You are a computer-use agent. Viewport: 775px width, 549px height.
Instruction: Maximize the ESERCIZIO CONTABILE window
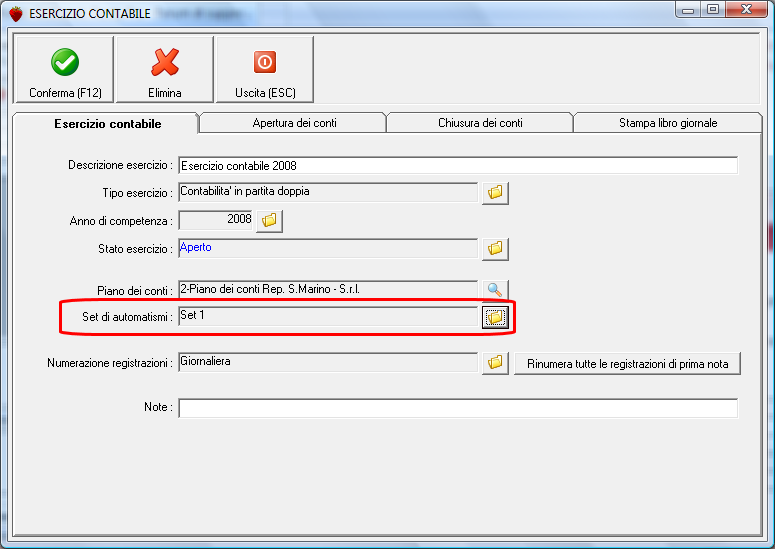click(x=713, y=10)
